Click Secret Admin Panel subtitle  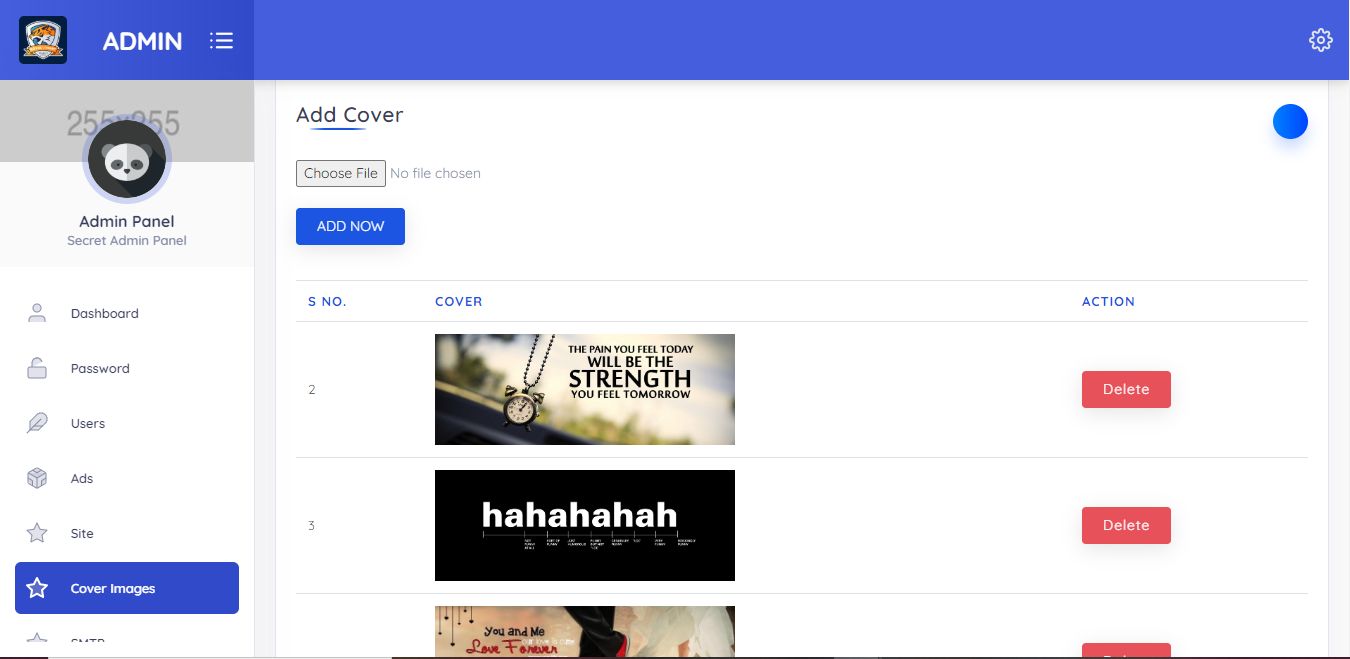[x=127, y=240]
